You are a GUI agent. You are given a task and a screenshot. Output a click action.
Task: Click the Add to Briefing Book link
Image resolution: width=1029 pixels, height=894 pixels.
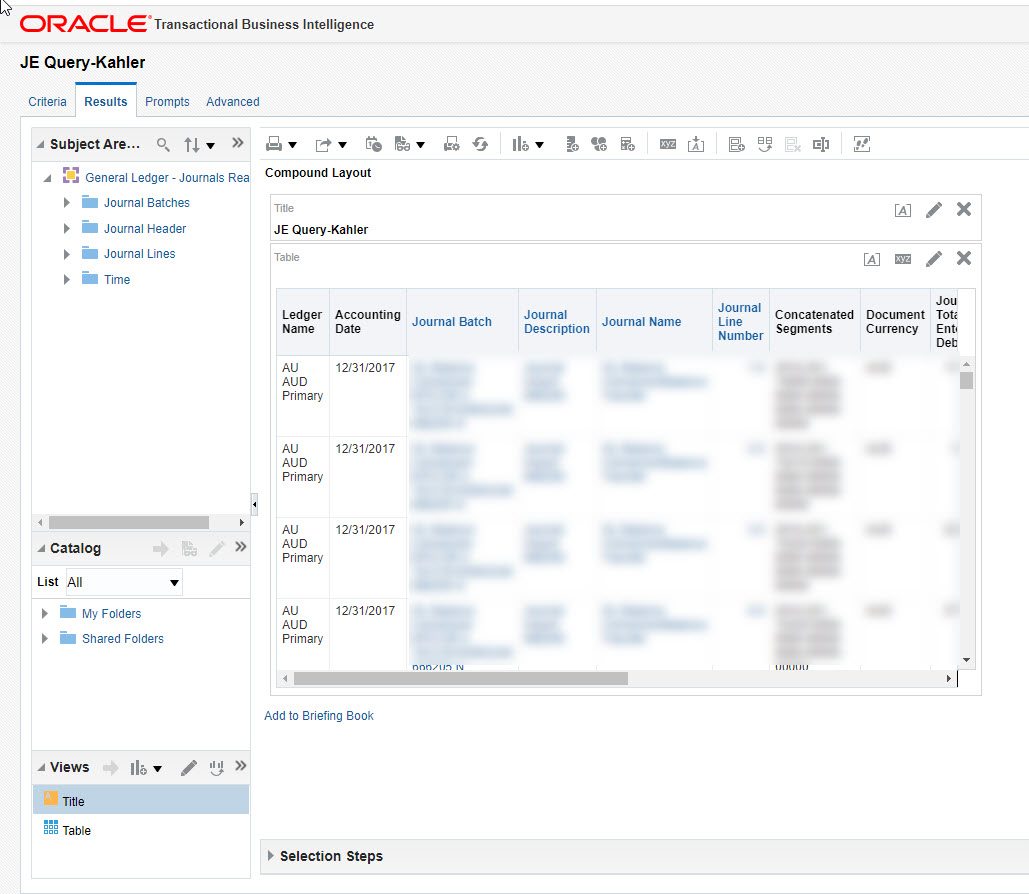318,715
